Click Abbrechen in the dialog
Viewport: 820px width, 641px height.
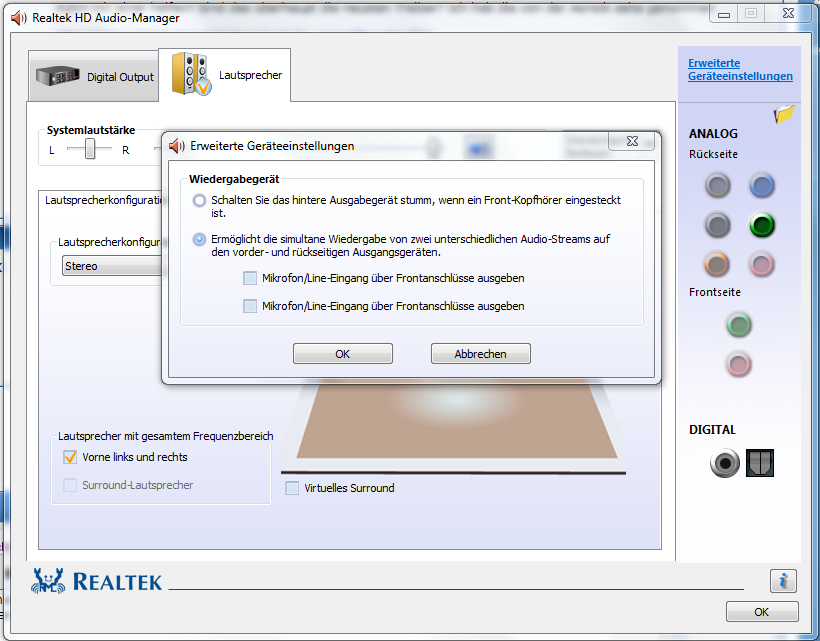[481, 354]
